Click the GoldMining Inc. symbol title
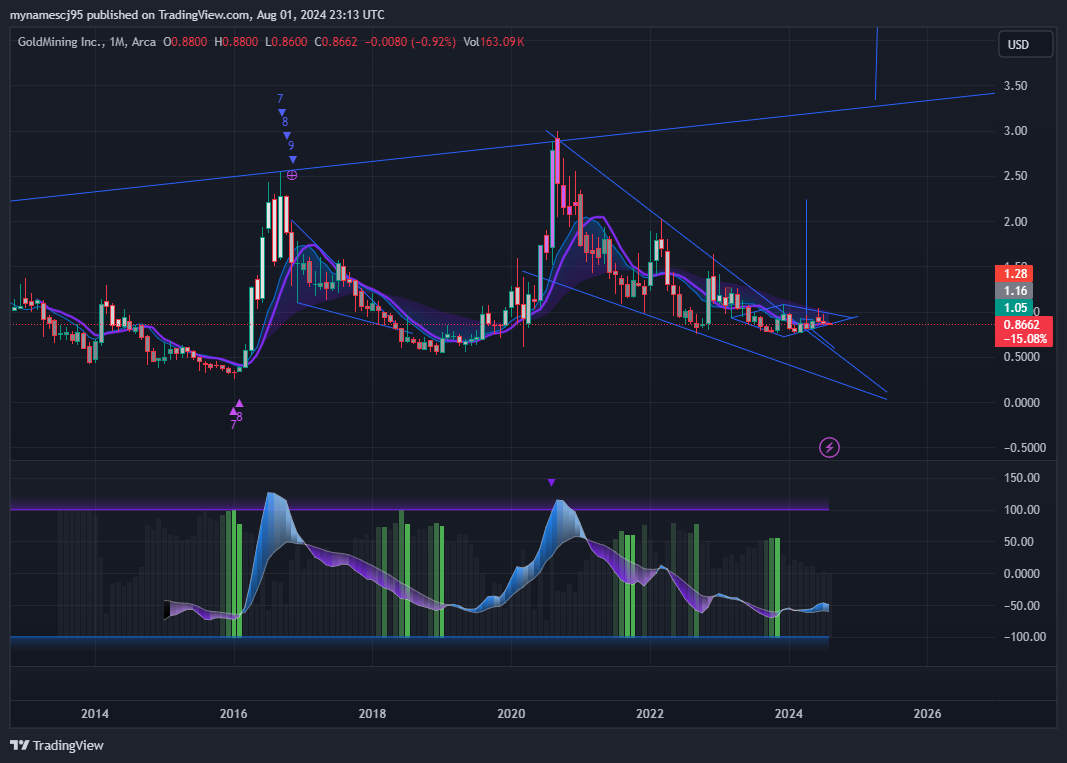This screenshot has width=1067, height=763. click(61, 42)
